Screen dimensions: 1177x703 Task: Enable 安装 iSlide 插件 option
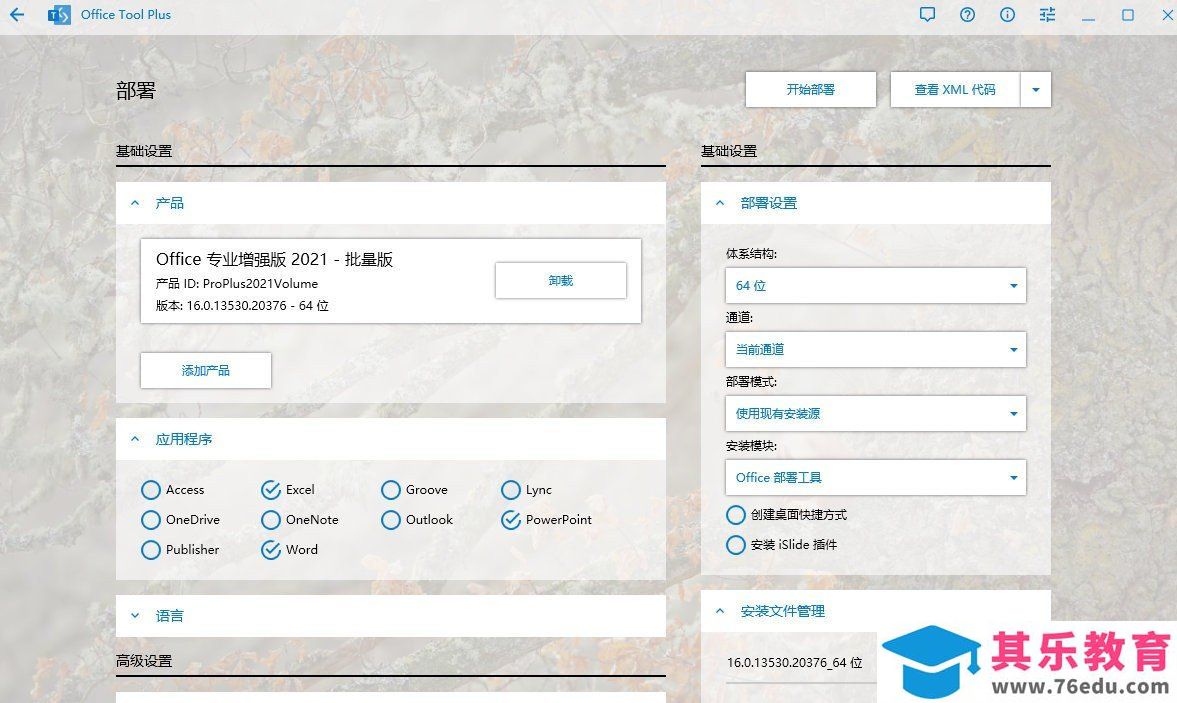click(x=736, y=545)
